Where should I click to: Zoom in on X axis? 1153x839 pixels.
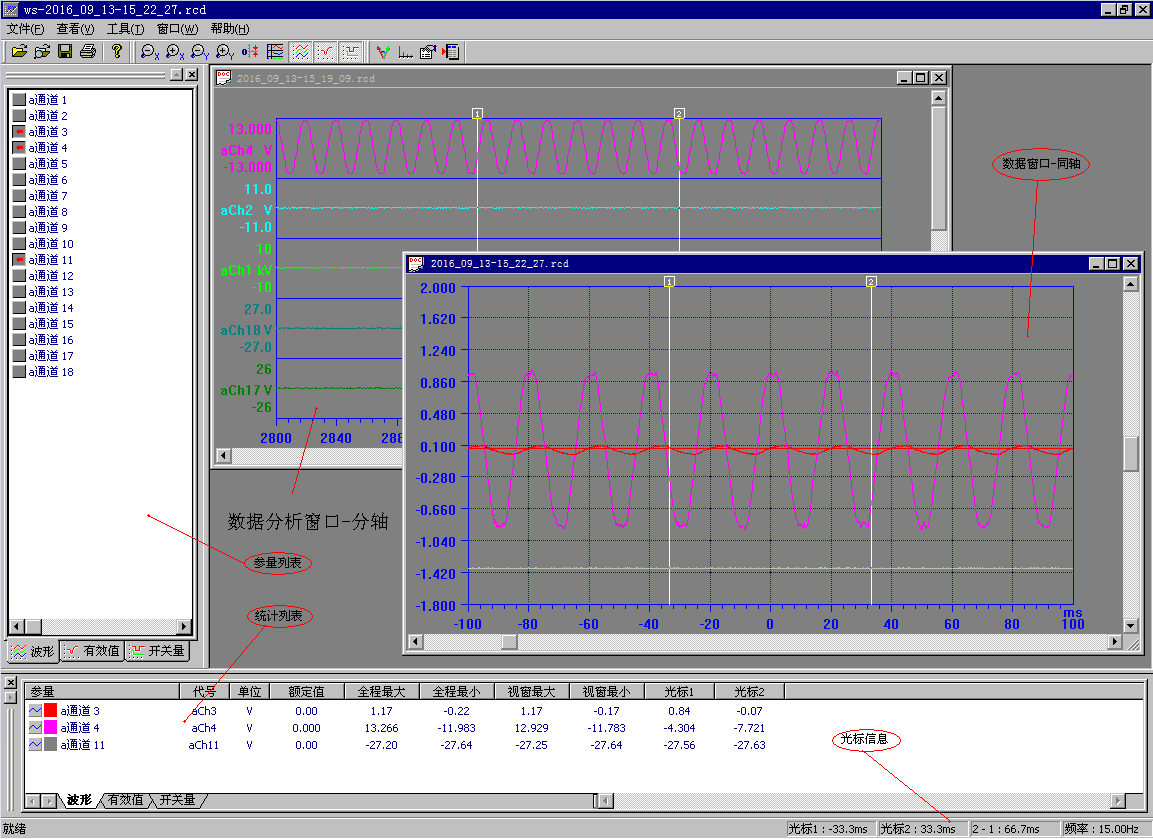point(175,51)
